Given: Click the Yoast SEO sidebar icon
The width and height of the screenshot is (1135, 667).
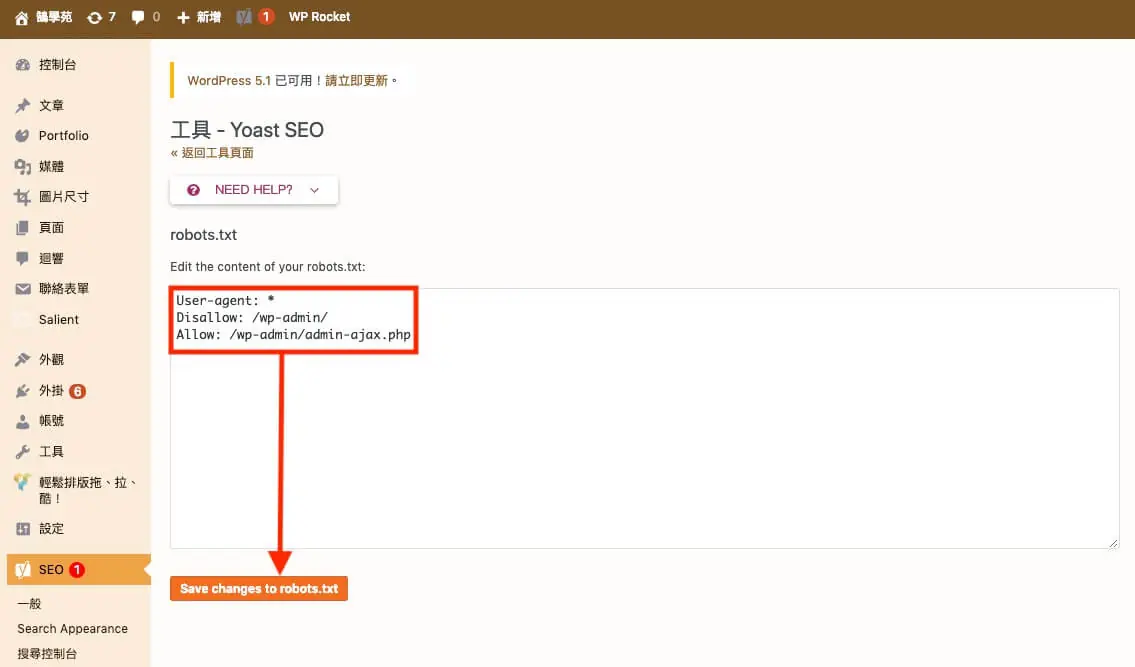Looking at the screenshot, I should point(22,570).
